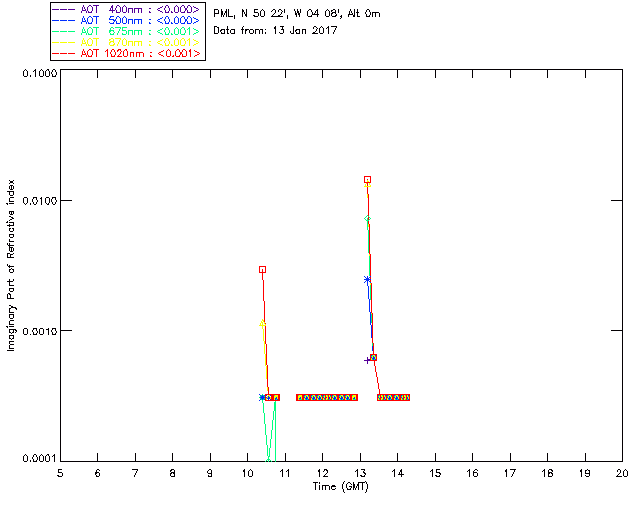Click the Time (GMT) axis title
Image resolution: width=640 pixels, height=512 pixels.
[340, 487]
